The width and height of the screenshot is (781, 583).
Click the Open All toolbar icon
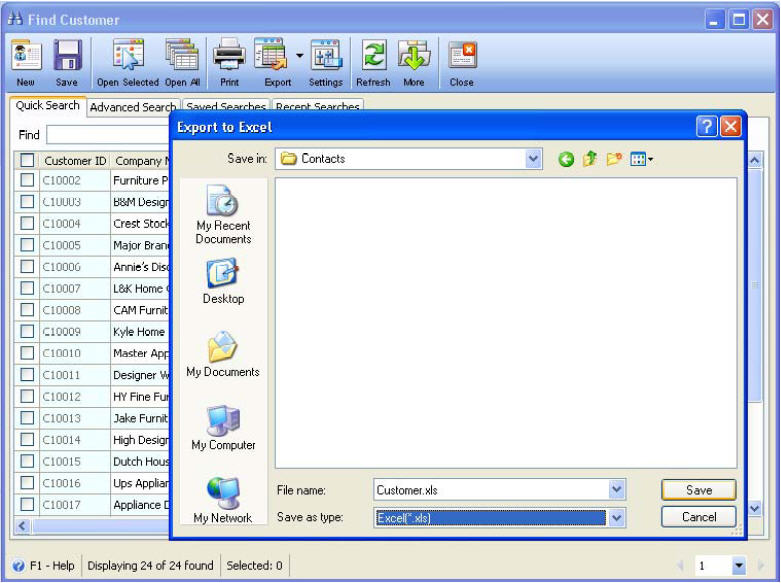[182, 55]
